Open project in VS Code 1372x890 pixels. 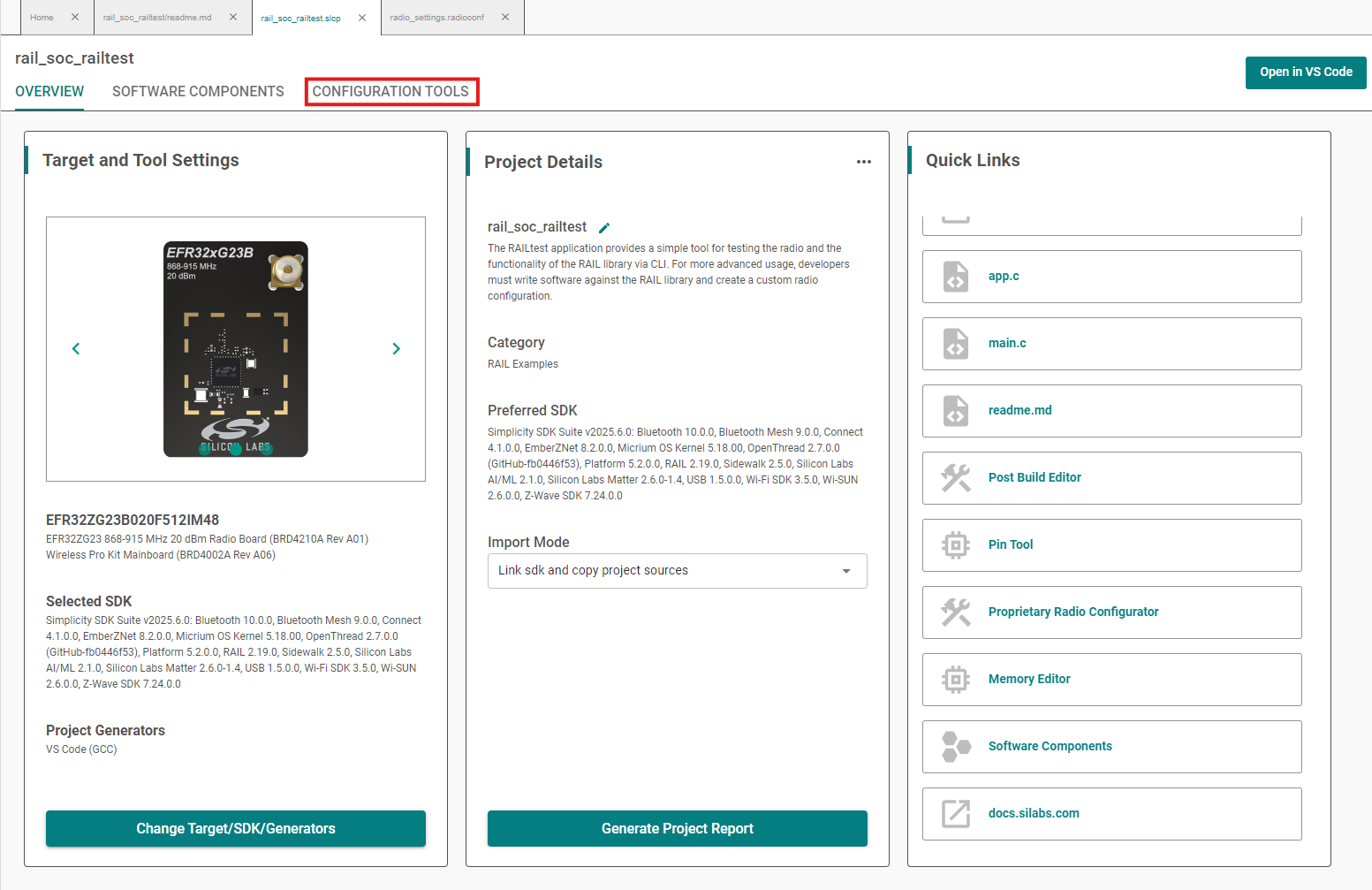click(x=1306, y=72)
